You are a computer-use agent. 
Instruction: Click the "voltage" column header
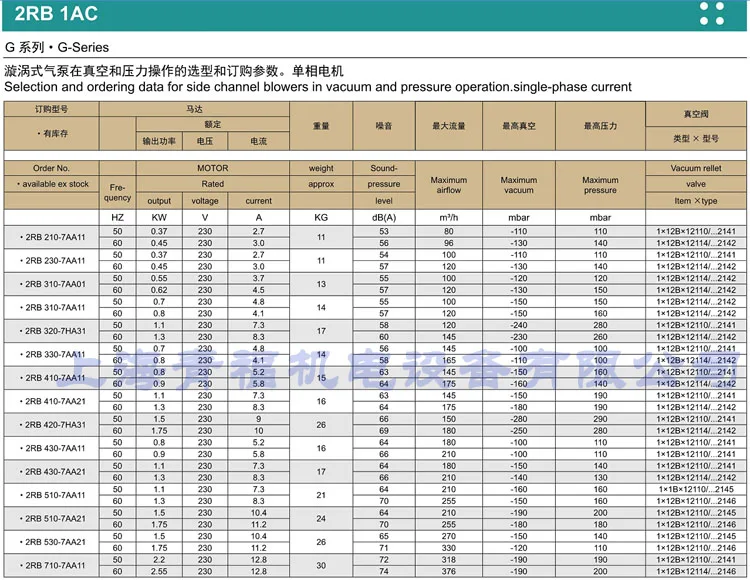205,201
